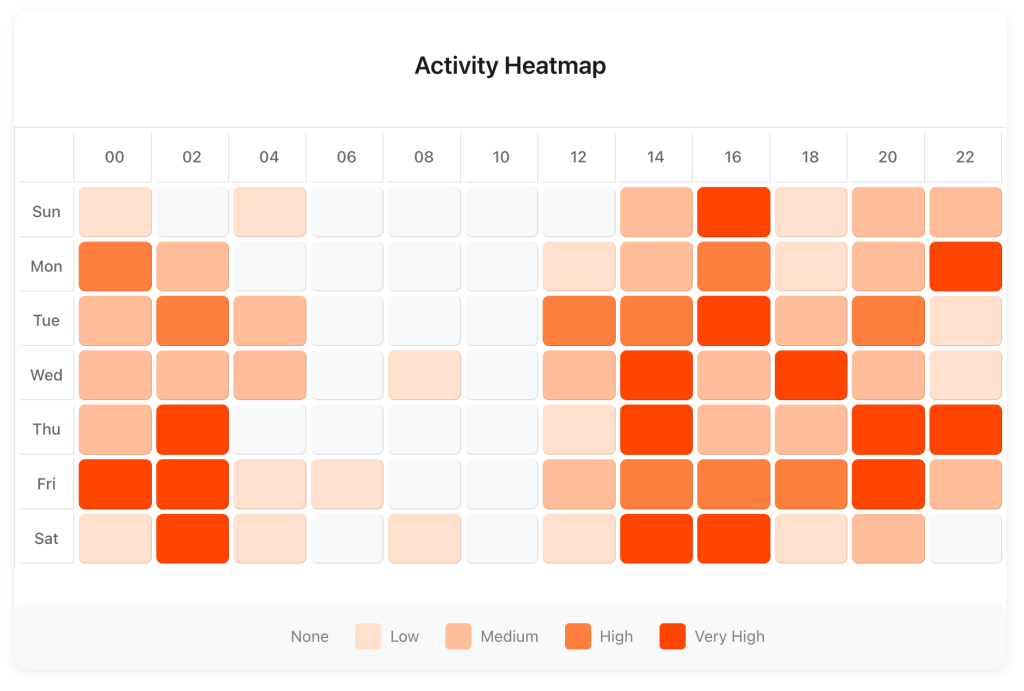Click the High legend swatch

coord(578,636)
